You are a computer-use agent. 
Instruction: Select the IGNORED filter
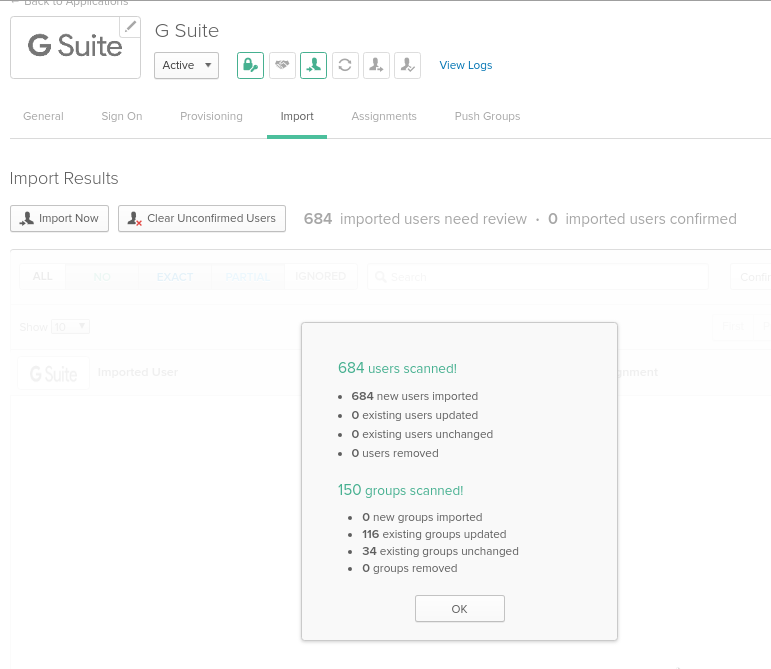pos(321,276)
